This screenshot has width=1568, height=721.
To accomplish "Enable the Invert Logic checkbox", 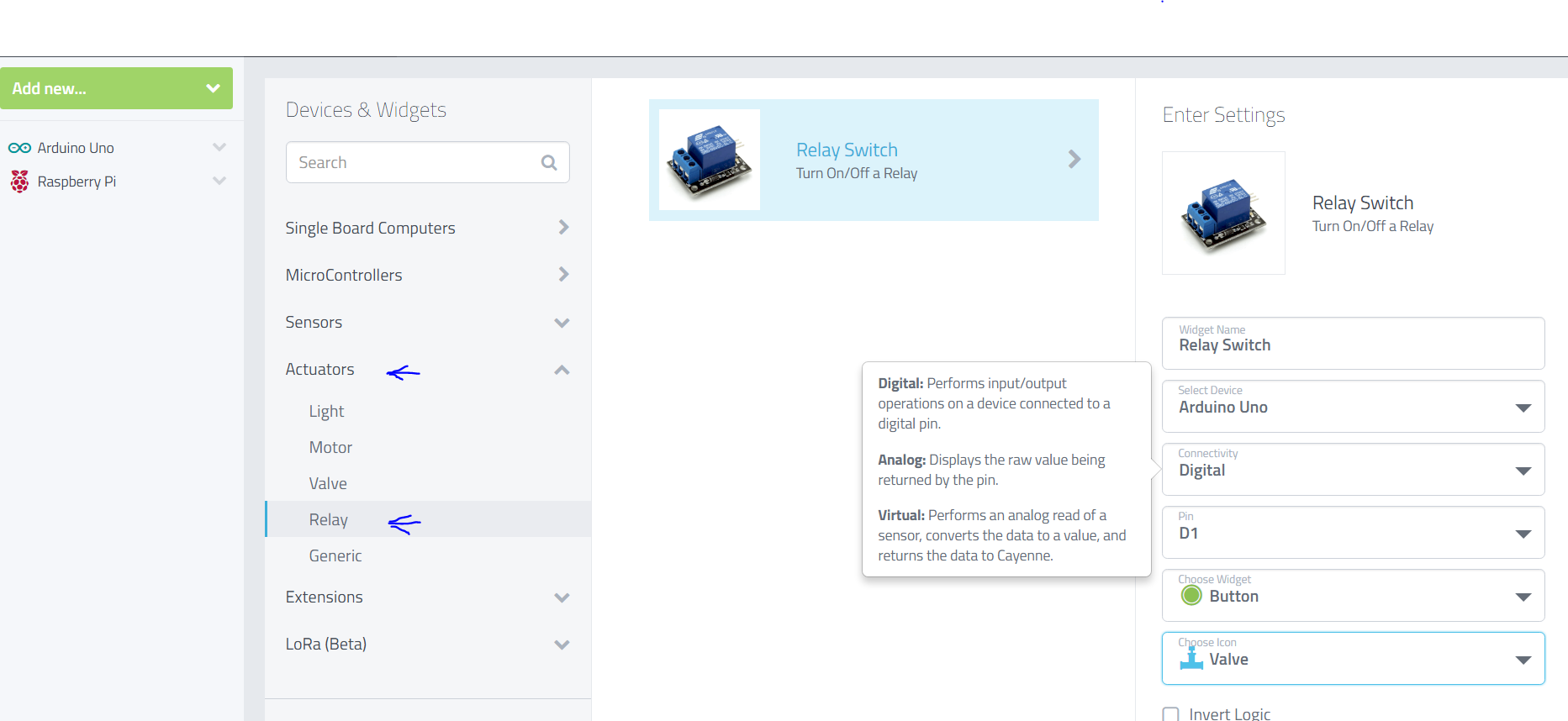I will click(1171, 714).
